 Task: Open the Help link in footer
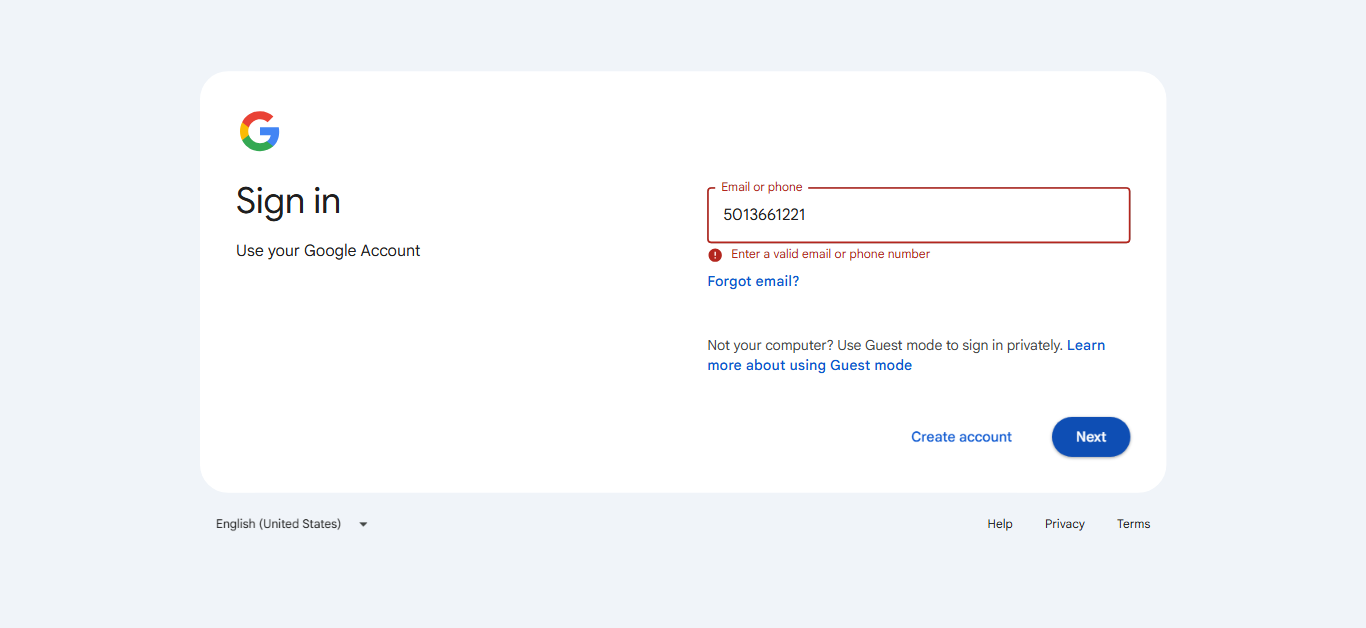(x=1000, y=524)
